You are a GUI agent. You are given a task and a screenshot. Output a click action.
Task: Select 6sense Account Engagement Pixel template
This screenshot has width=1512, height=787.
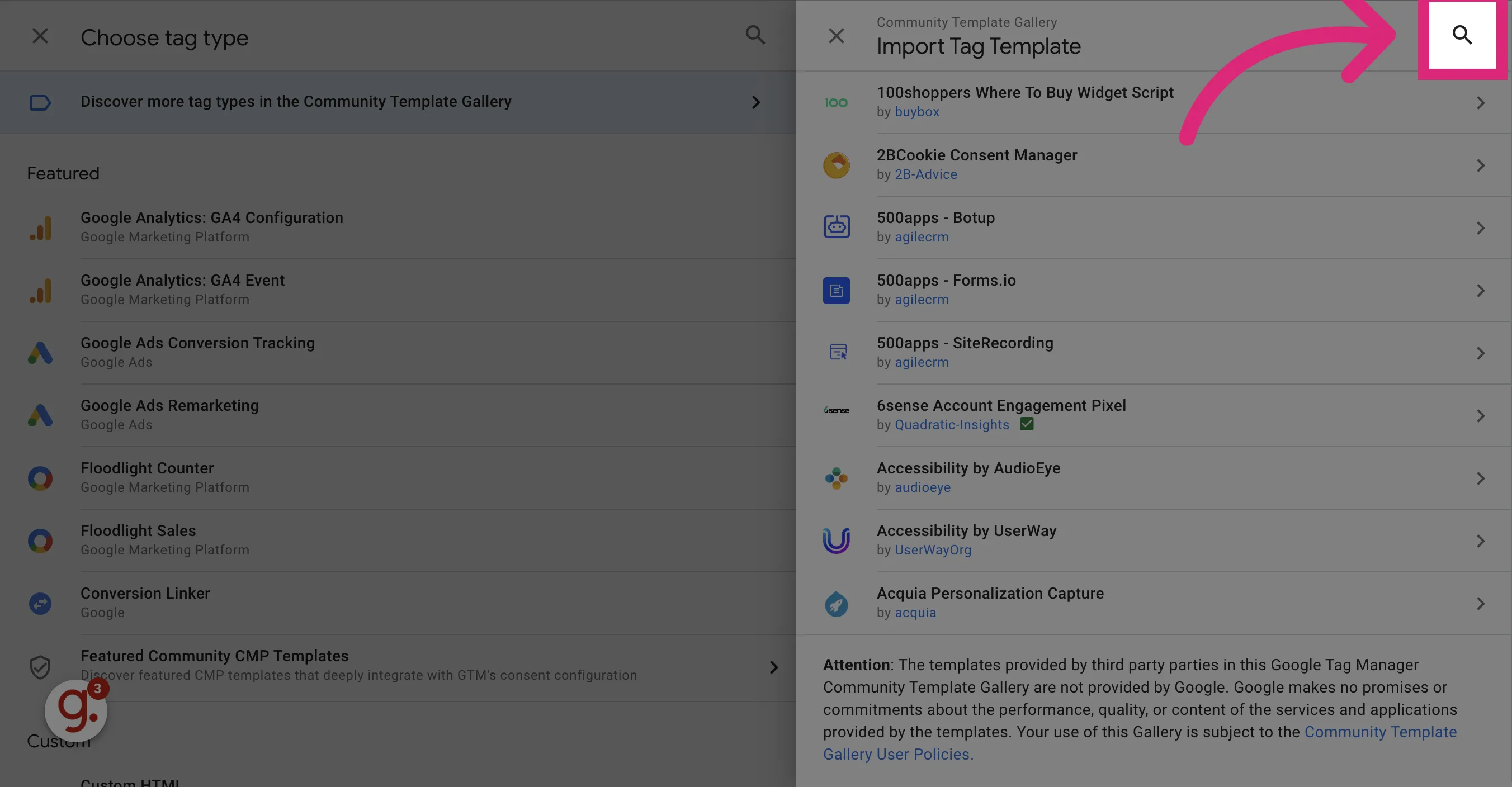1154,415
